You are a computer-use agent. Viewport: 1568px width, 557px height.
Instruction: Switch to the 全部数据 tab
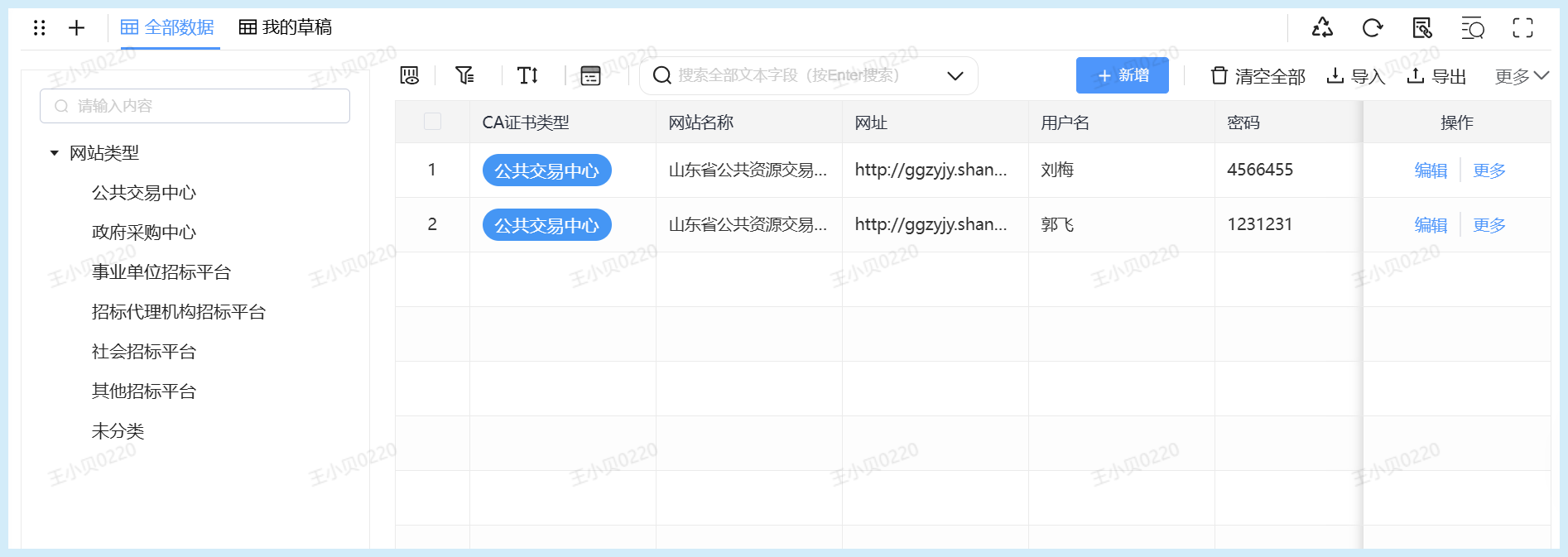click(167, 27)
